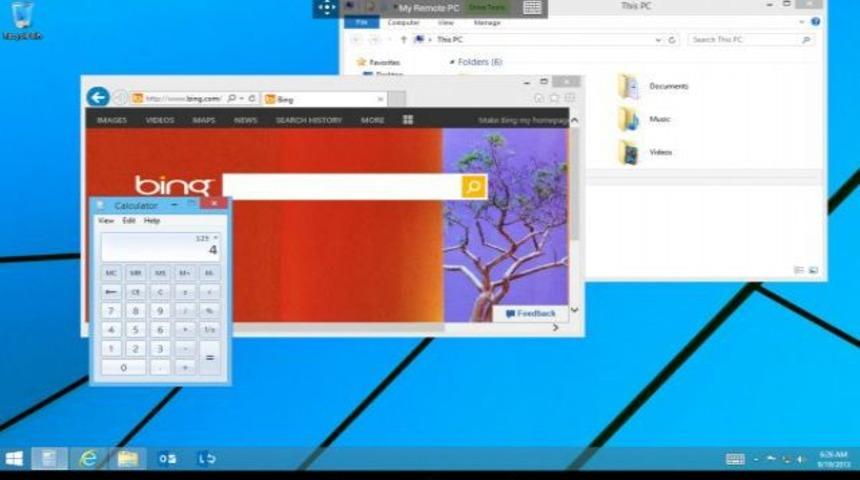Image resolution: width=860 pixels, height=480 pixels.
Task: Open the Documents folder
Action: [x=653, y=86]
